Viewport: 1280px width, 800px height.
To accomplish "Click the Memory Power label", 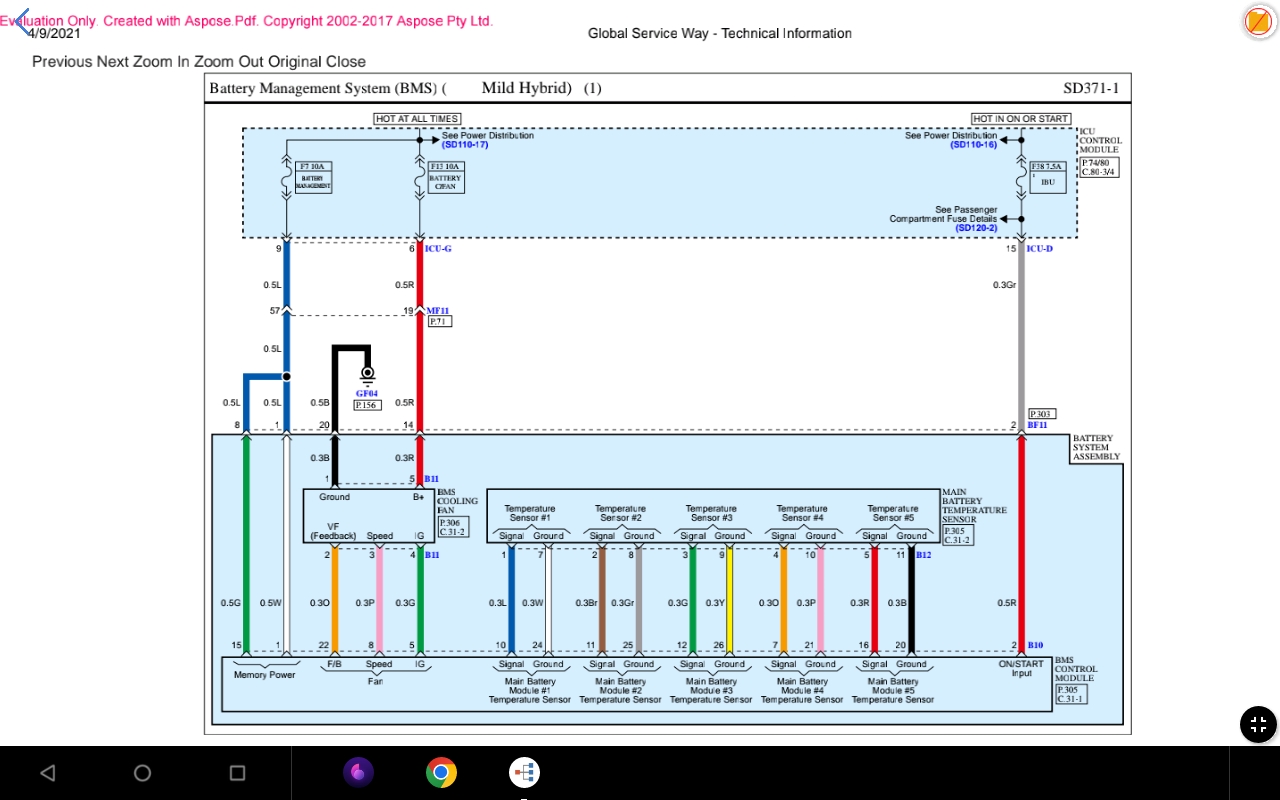I will click(x=265, y=675).
